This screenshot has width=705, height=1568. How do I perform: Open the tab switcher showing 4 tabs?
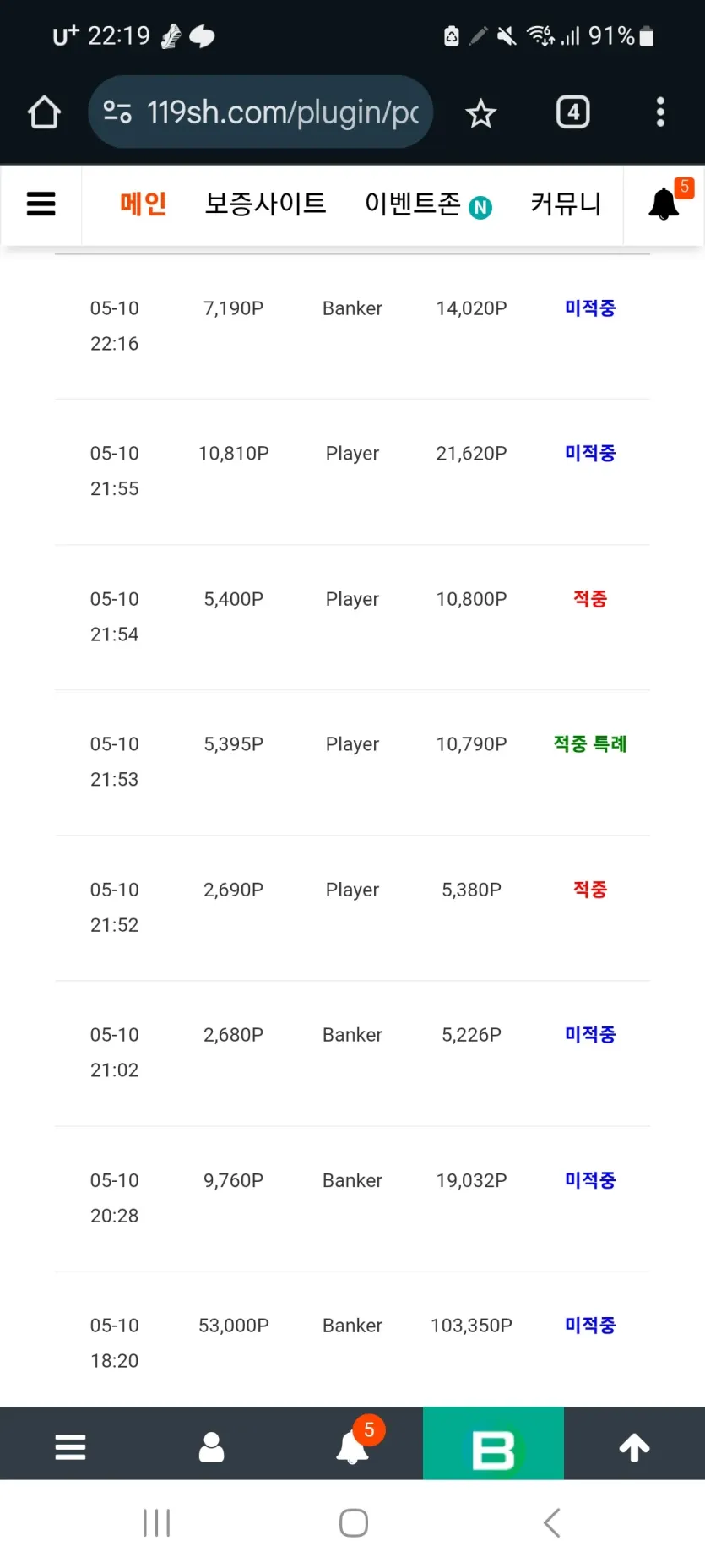pyautogui.click(x=572, y=112)
